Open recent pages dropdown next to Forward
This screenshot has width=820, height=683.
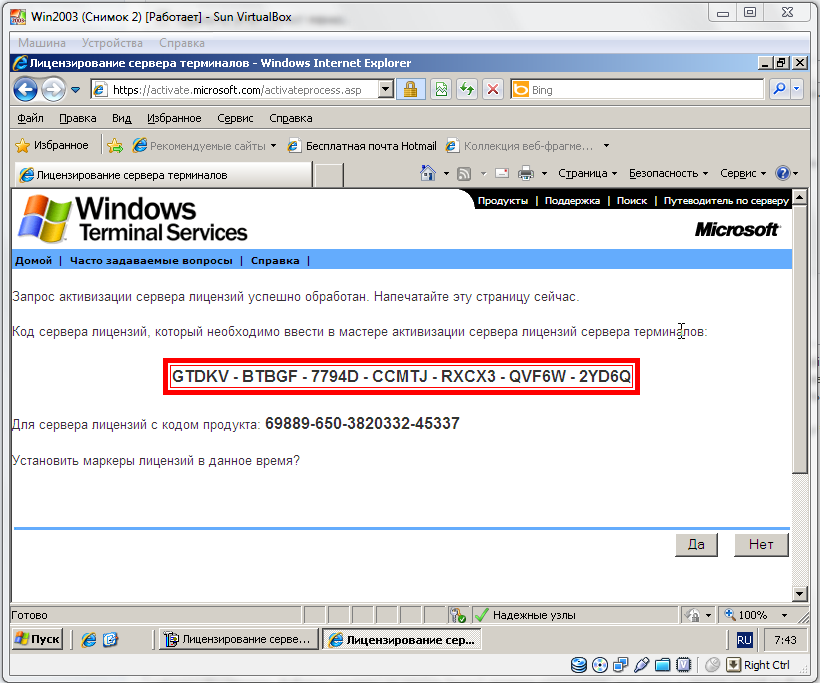(76, 90)
